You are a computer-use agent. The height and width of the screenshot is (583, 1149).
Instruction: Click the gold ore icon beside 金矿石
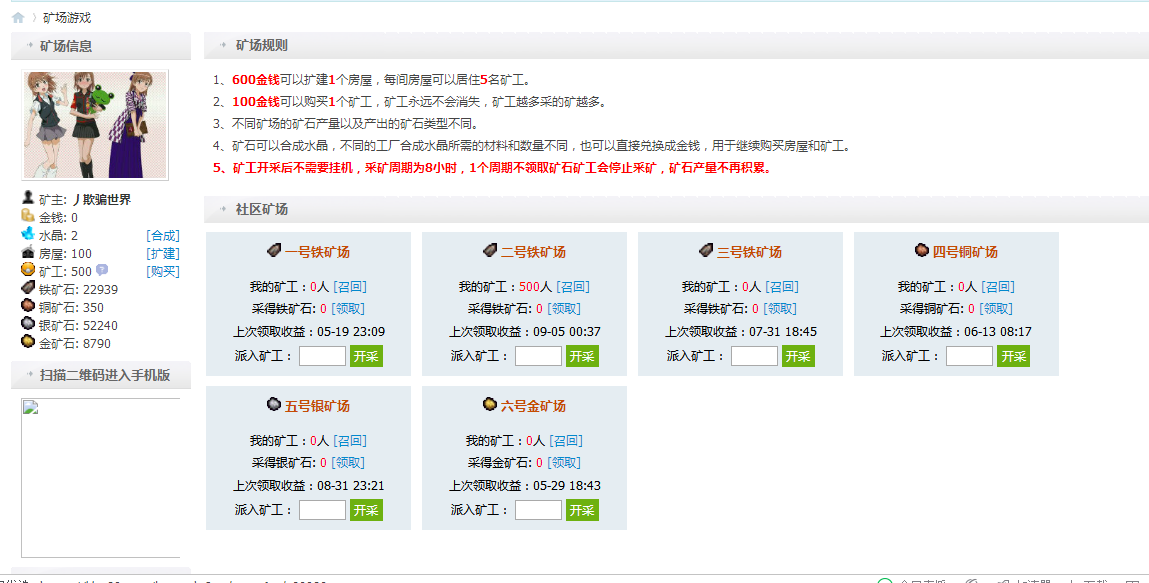[27, 341]
